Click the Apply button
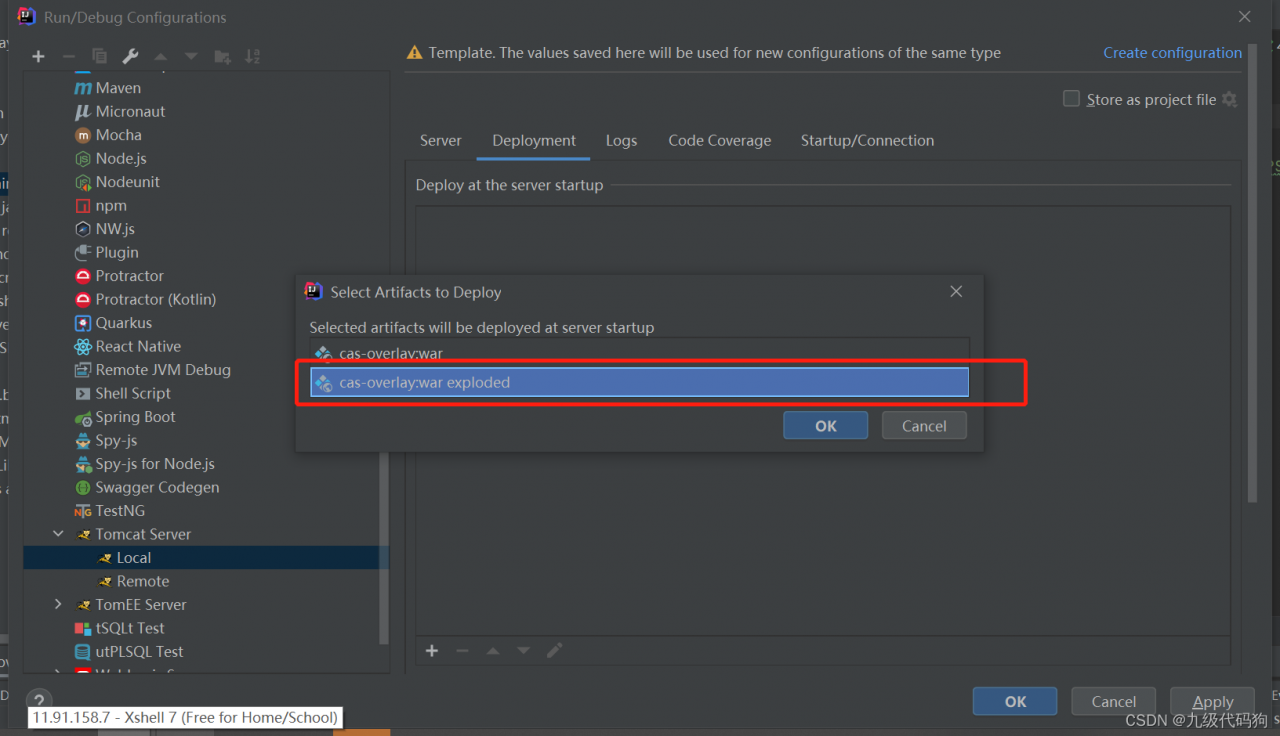1280x736 pixels. (1213, 701)
